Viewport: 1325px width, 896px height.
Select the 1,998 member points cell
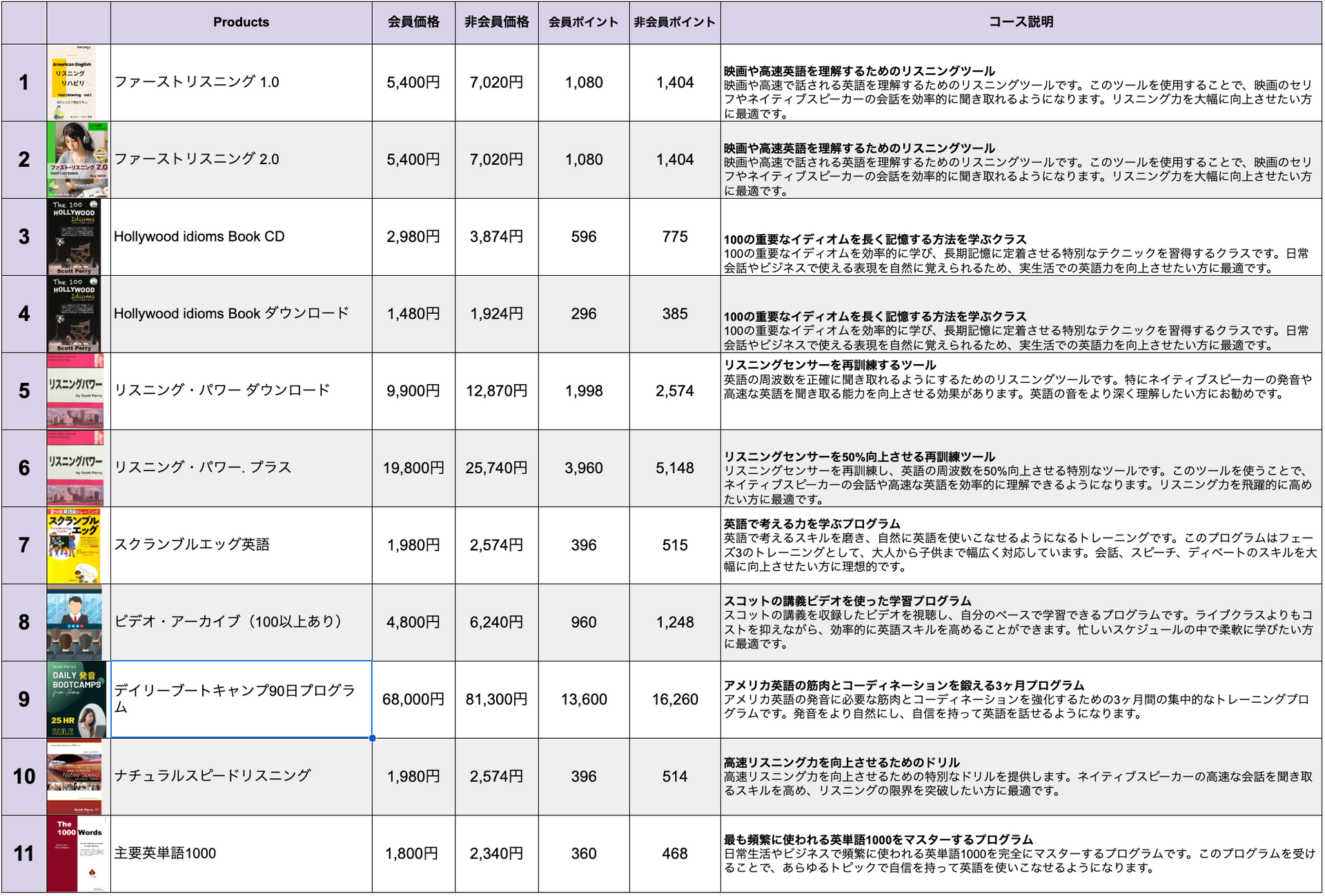[584, 391]
